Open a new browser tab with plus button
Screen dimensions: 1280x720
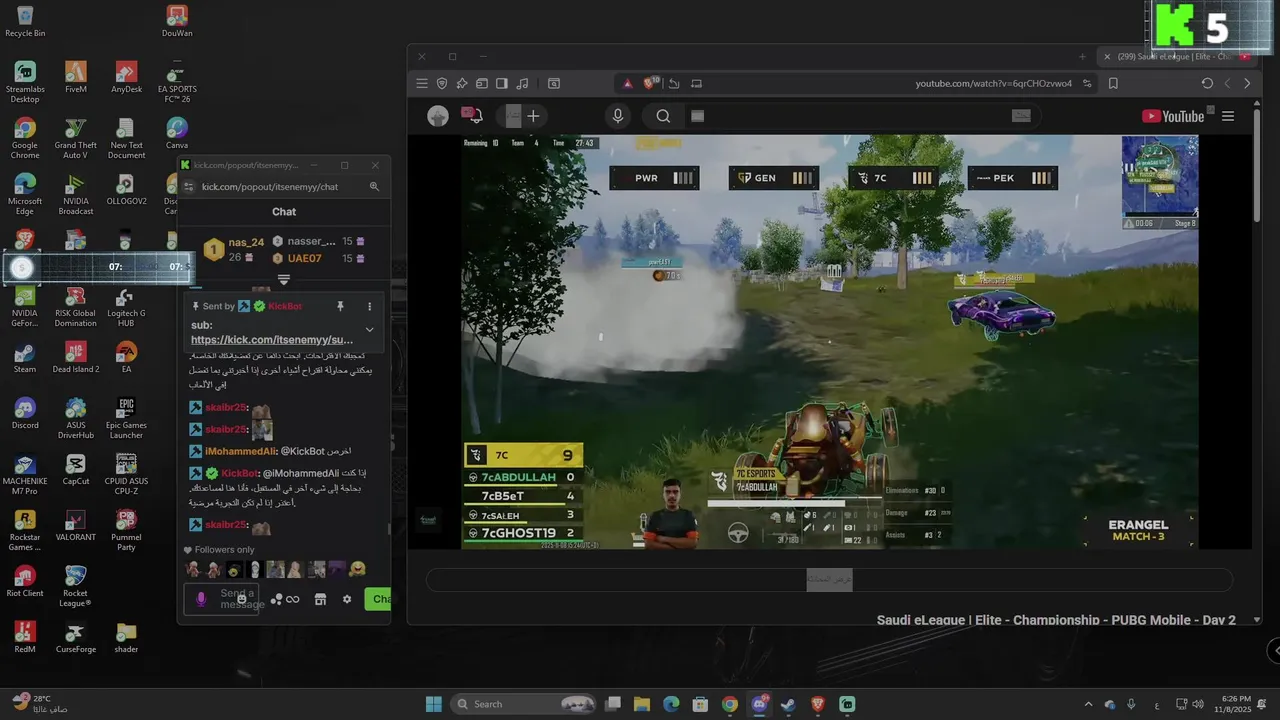coord(1082,57)
